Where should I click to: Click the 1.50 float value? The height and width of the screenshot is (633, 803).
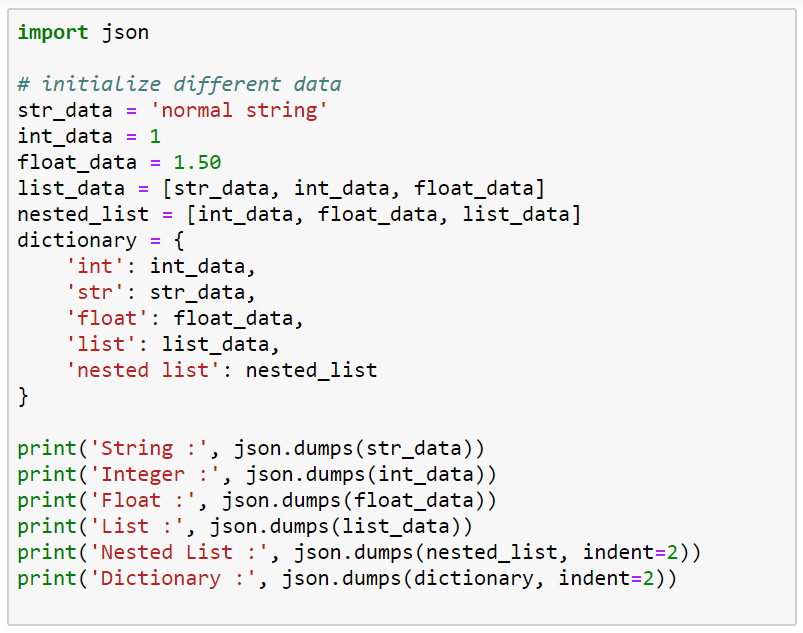[x=197, y=162]
